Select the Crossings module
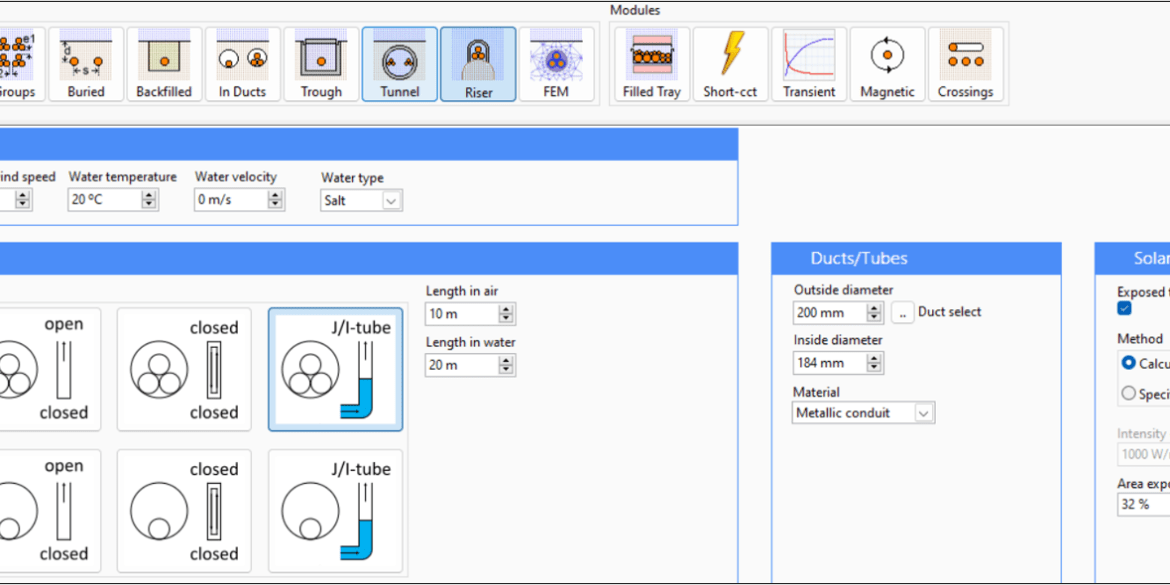The height and width of the screenshot is (585, 1170). click(966, 62)
